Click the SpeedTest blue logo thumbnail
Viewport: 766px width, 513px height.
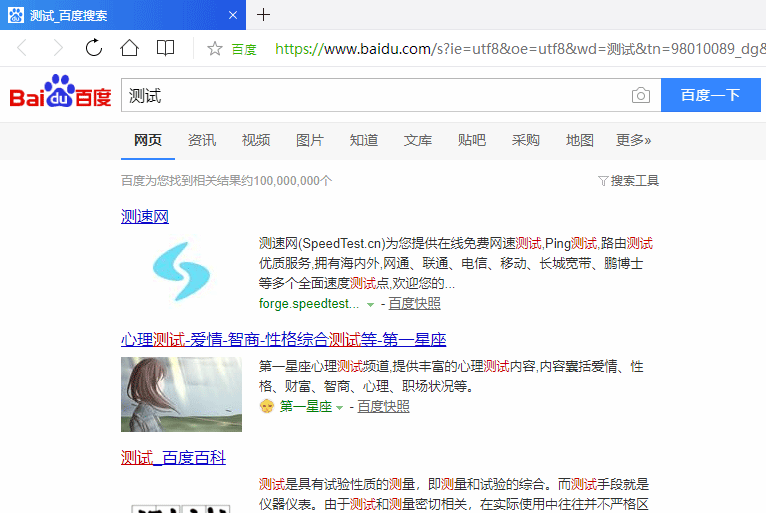pyautogui.click(x=181, y=271)
